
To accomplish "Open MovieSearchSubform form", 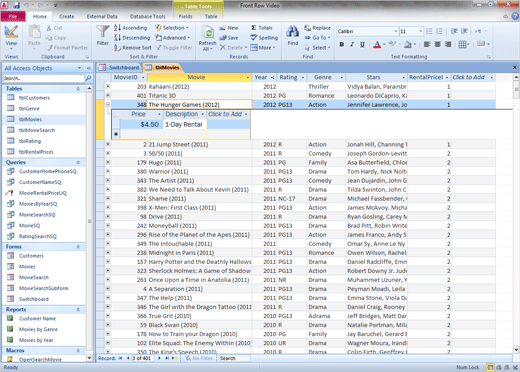I will click(43, 288).
